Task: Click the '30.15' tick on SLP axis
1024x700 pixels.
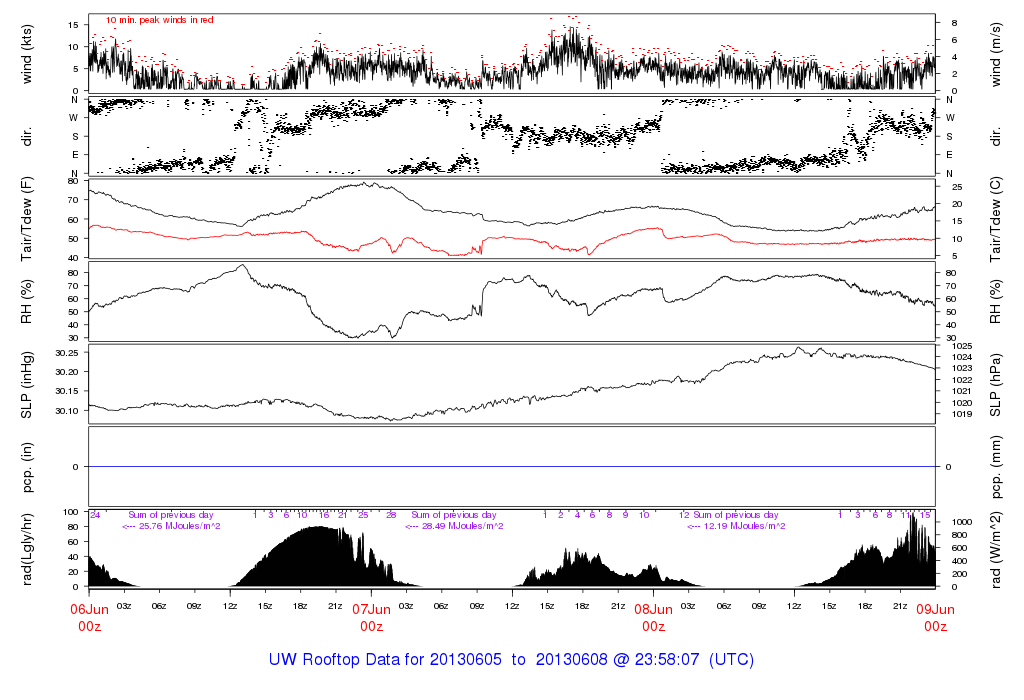Action: point(67,391)
